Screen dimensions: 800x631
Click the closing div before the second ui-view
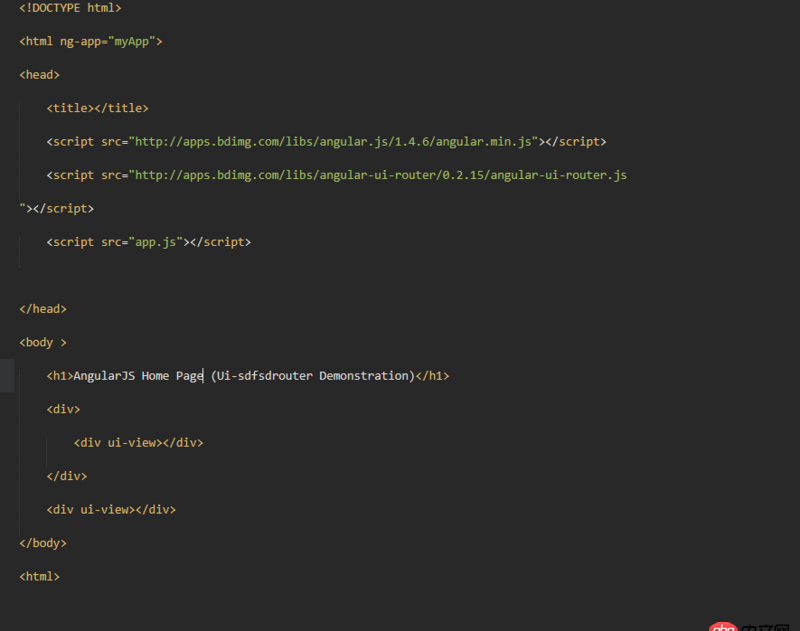coord(66,475)
